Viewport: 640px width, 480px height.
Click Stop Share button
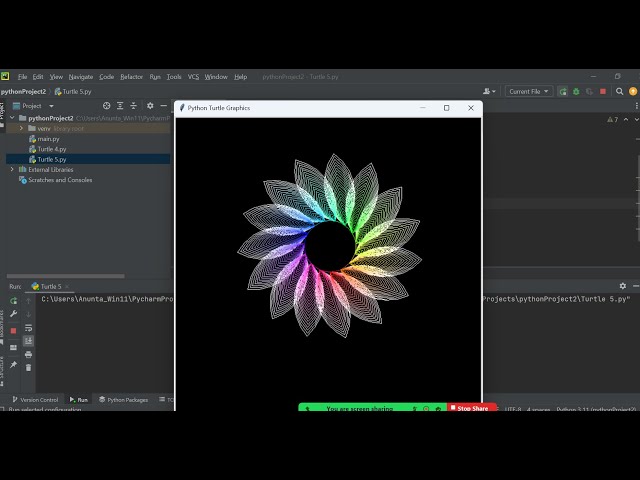coord(472,407)
